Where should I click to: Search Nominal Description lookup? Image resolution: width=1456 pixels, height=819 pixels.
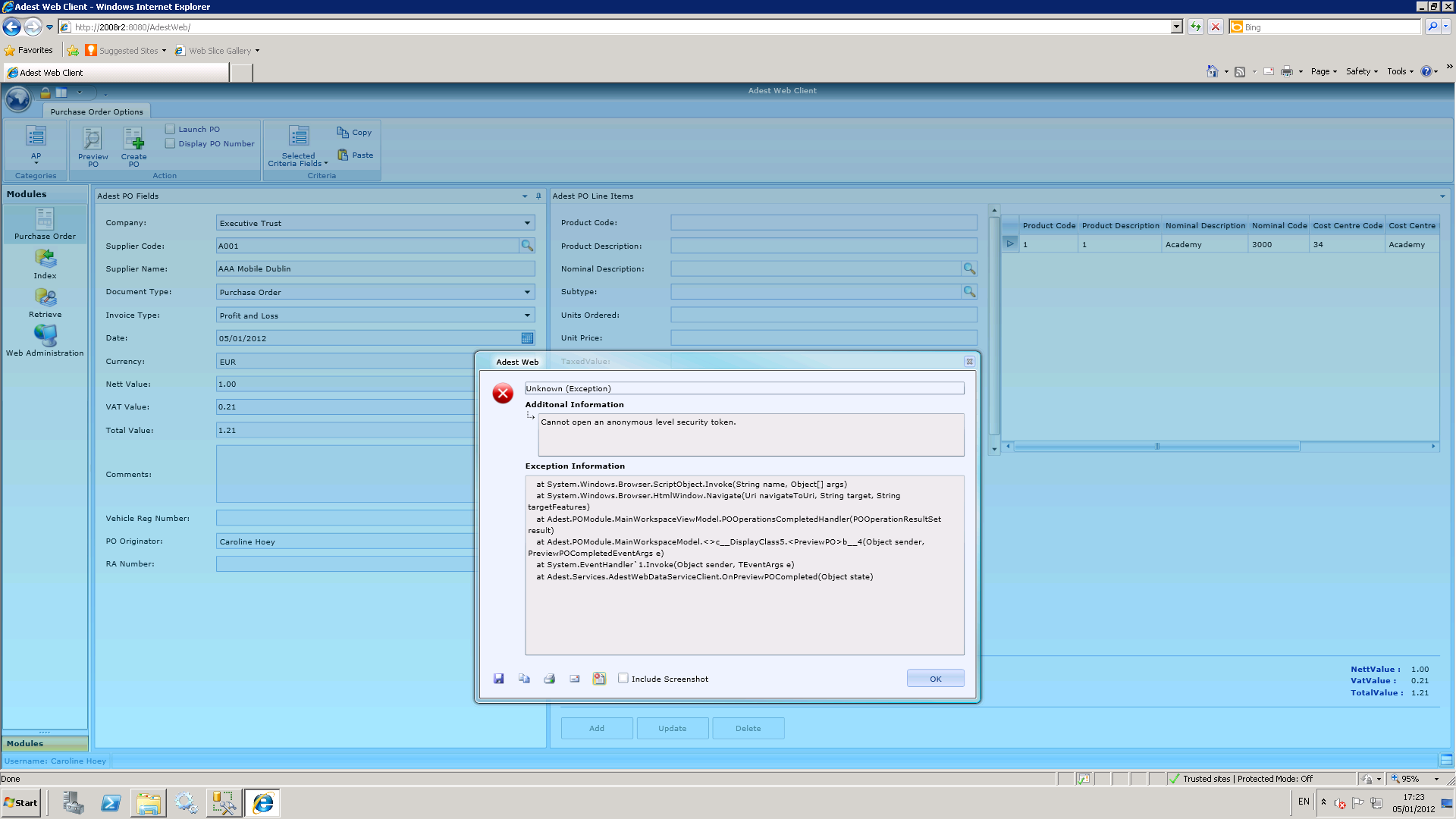click(x=969, y=268)
